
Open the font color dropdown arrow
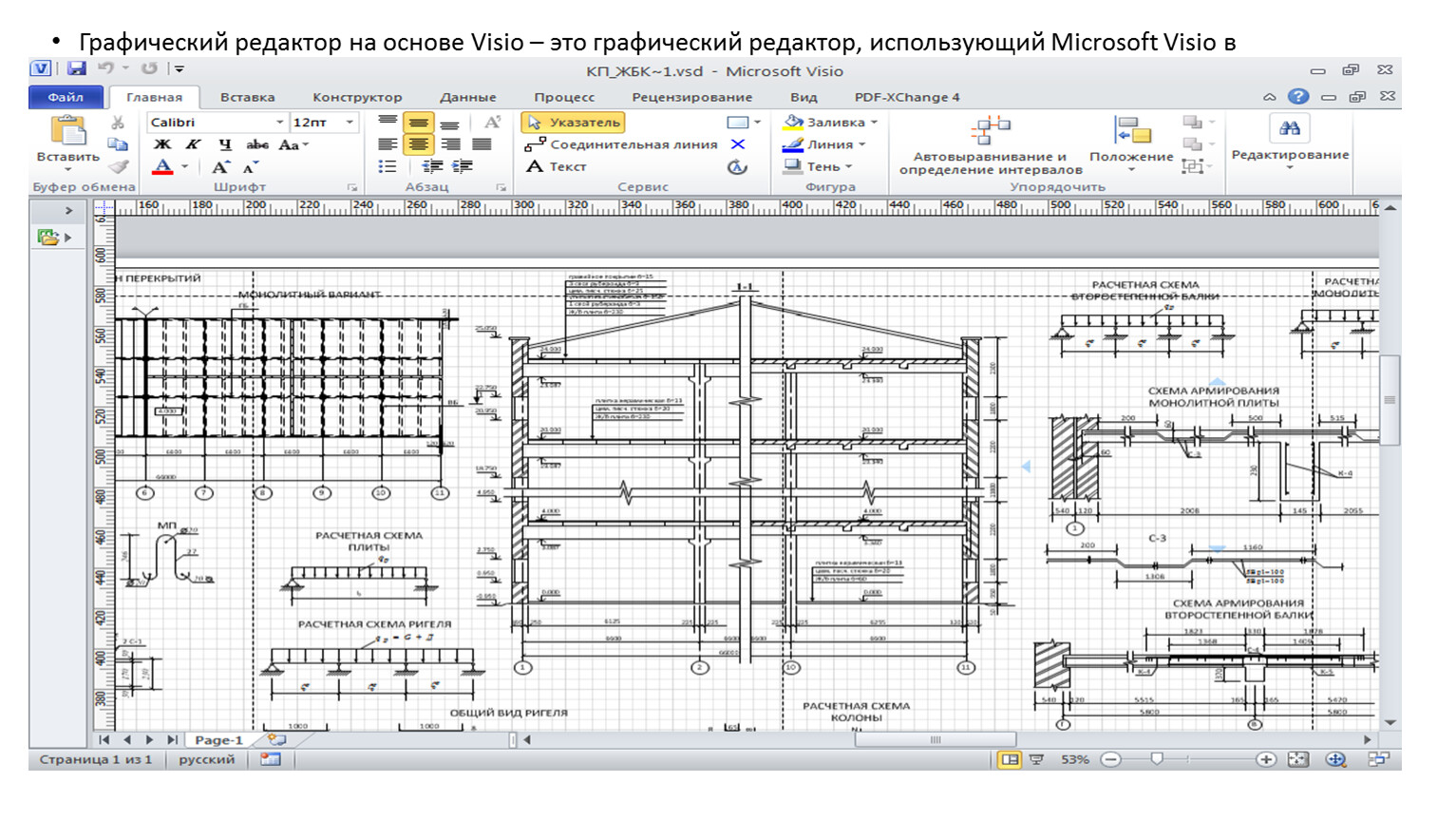point(184,167)
